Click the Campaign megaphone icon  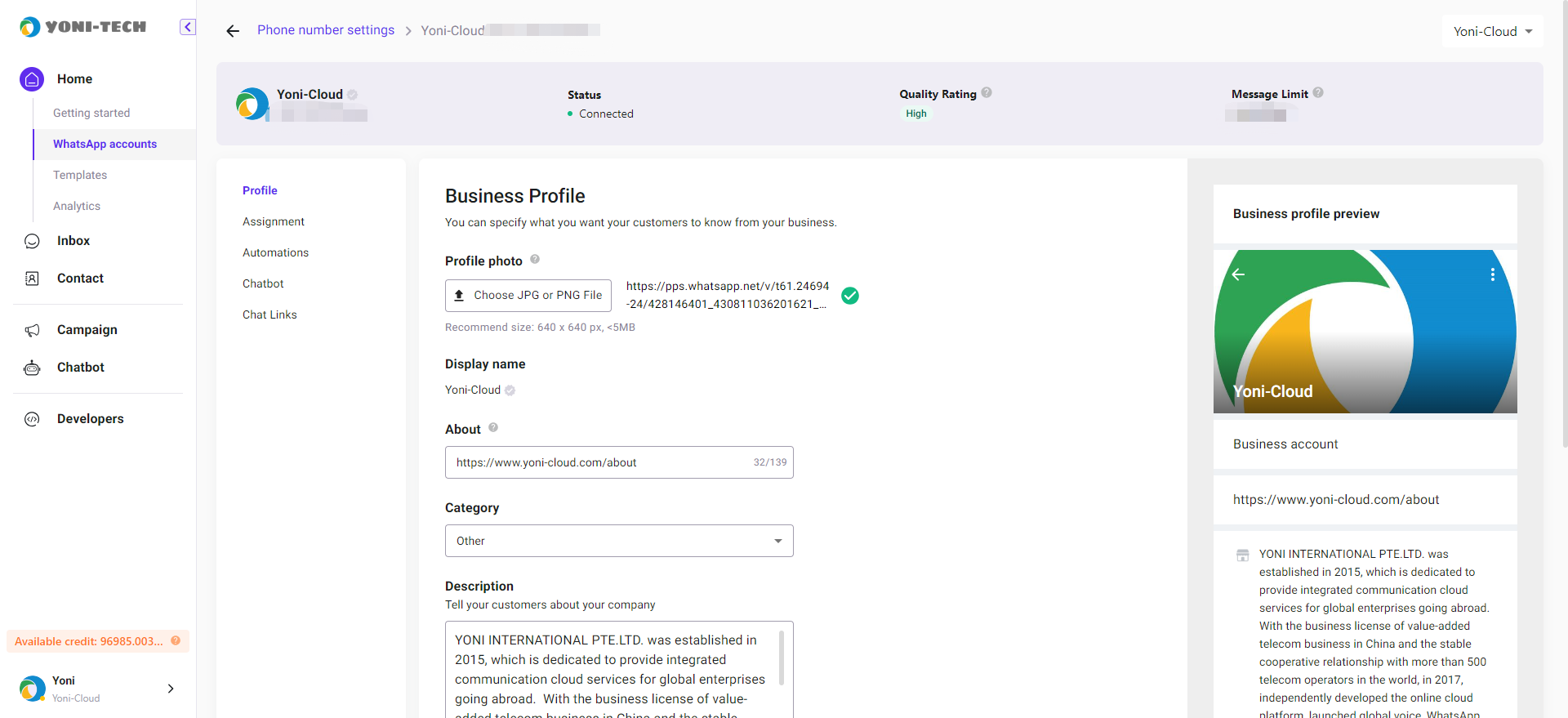32,330
